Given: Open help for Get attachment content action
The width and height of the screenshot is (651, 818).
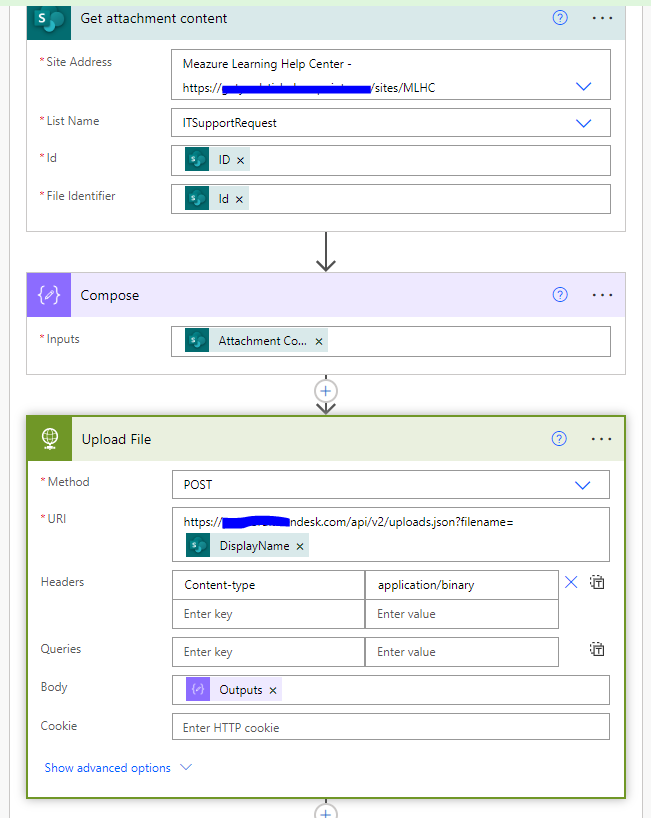Looking at the screenshot, I should tap(560, 18).
